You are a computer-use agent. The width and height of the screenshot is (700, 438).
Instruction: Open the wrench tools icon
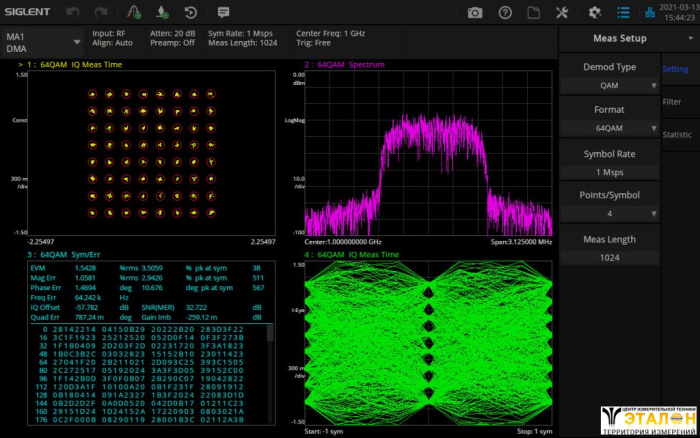pyautogui.click(x=562, y=12)
